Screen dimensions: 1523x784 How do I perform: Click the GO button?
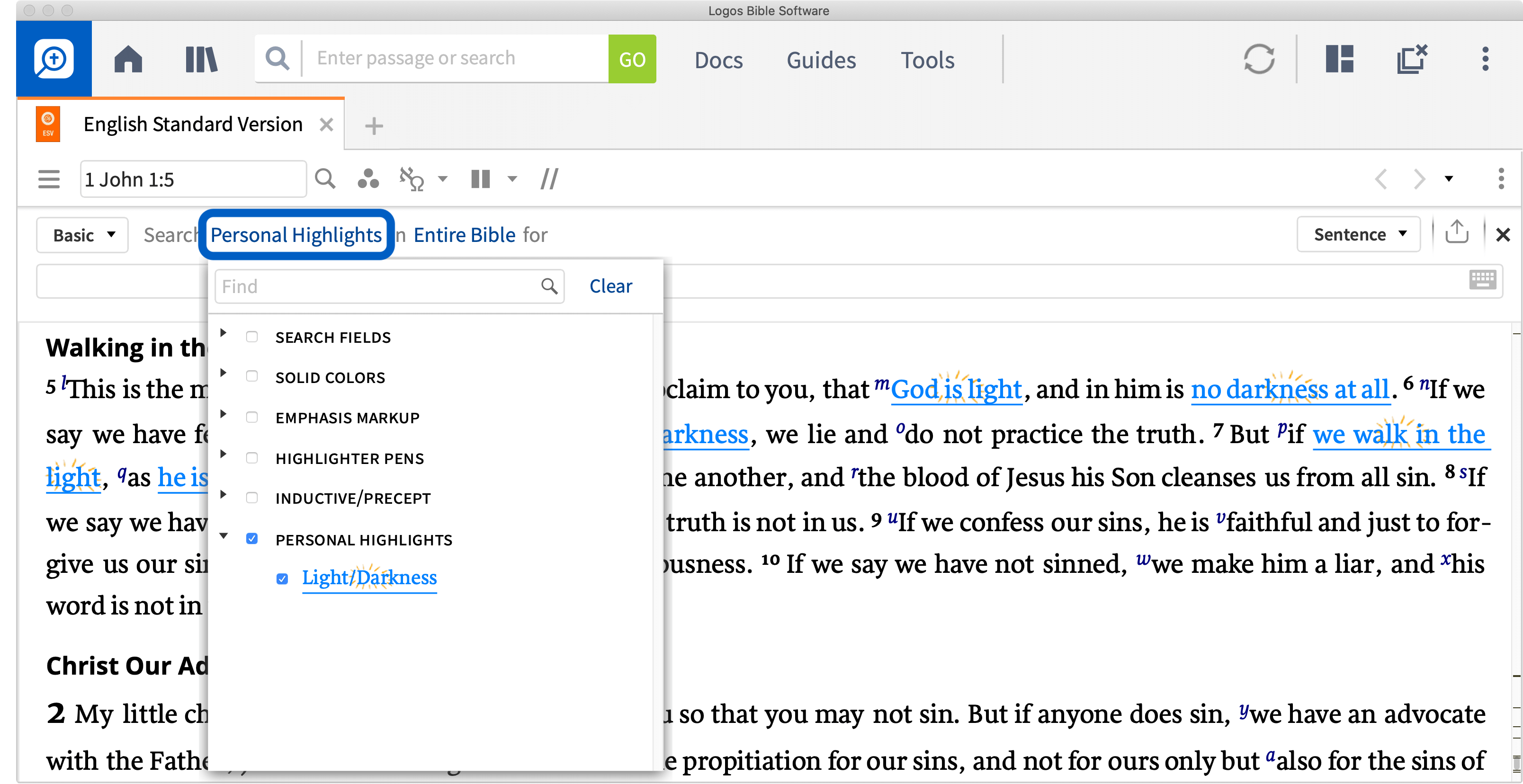(632, 59)
